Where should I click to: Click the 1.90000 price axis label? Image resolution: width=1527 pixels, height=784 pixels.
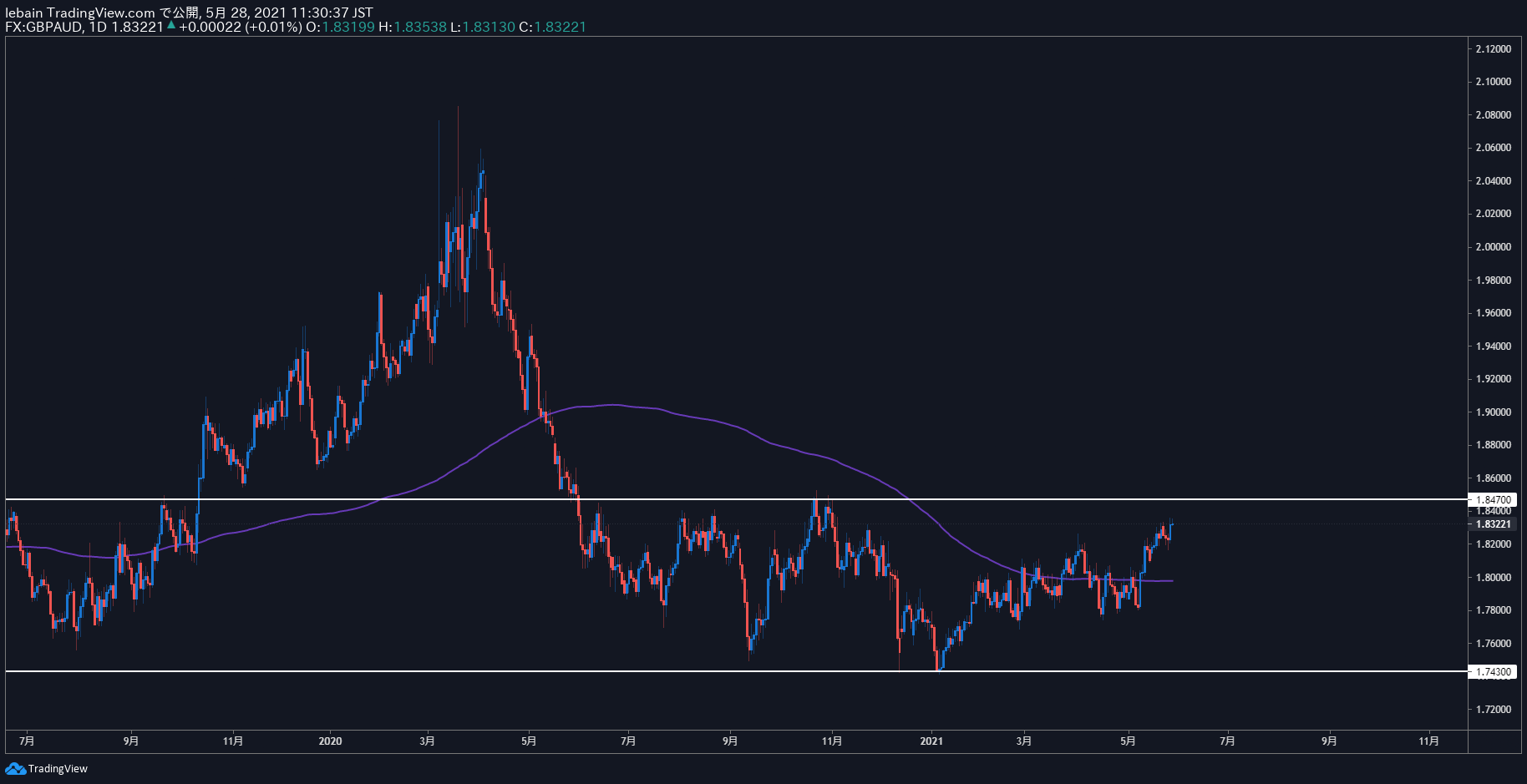1493,412
